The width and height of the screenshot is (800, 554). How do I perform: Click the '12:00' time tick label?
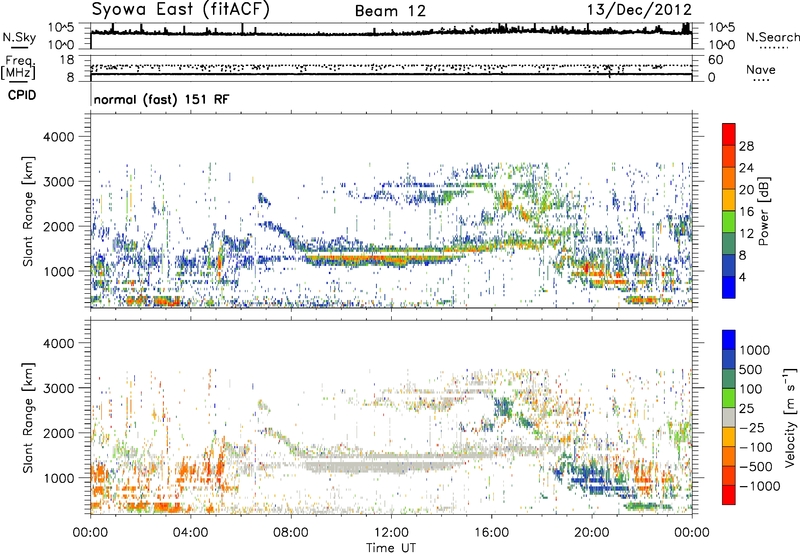point(391,533)
